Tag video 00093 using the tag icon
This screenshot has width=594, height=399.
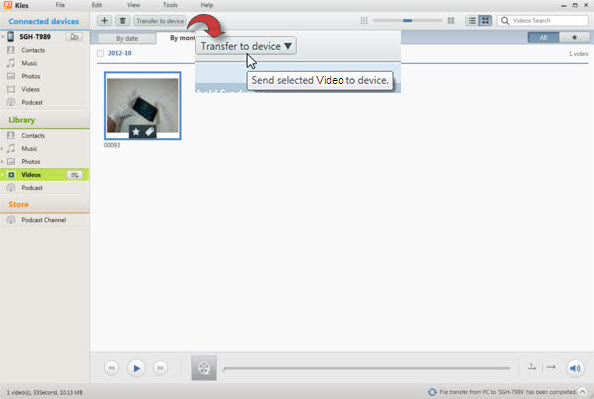[x=149, y=131]
